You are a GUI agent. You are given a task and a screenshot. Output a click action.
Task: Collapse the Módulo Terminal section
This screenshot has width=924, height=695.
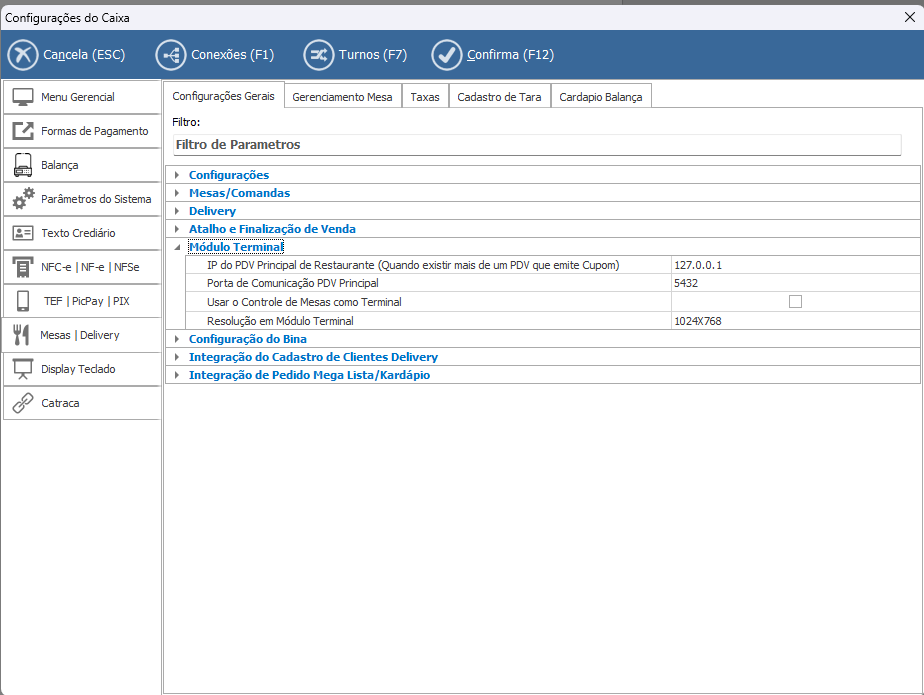(x=177, y=247)
